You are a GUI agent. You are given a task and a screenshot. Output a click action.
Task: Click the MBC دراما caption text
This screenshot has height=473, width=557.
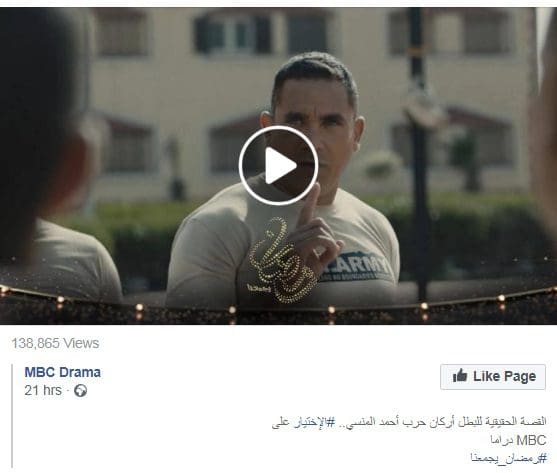tap(518, 440)
